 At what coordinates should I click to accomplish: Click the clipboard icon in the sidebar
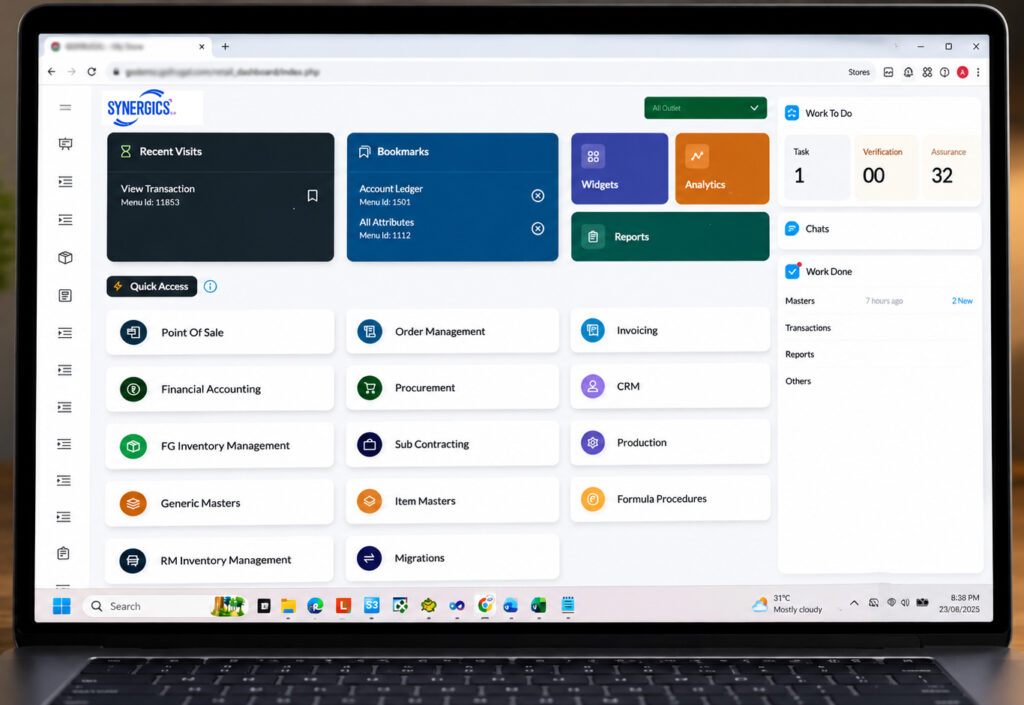click(x=63, y=554)
